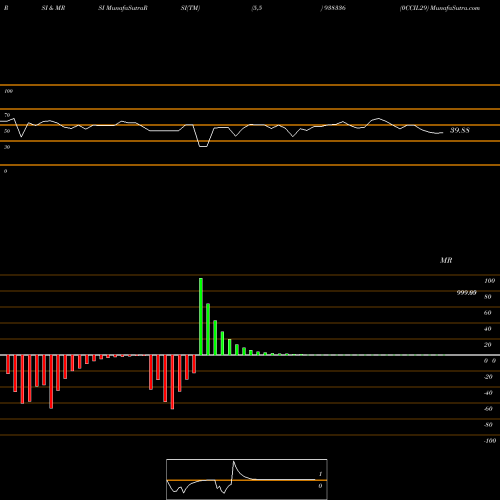
Task: Click the -20 label on MR axis
Action: pyautogui.click(x=488, y=377)
